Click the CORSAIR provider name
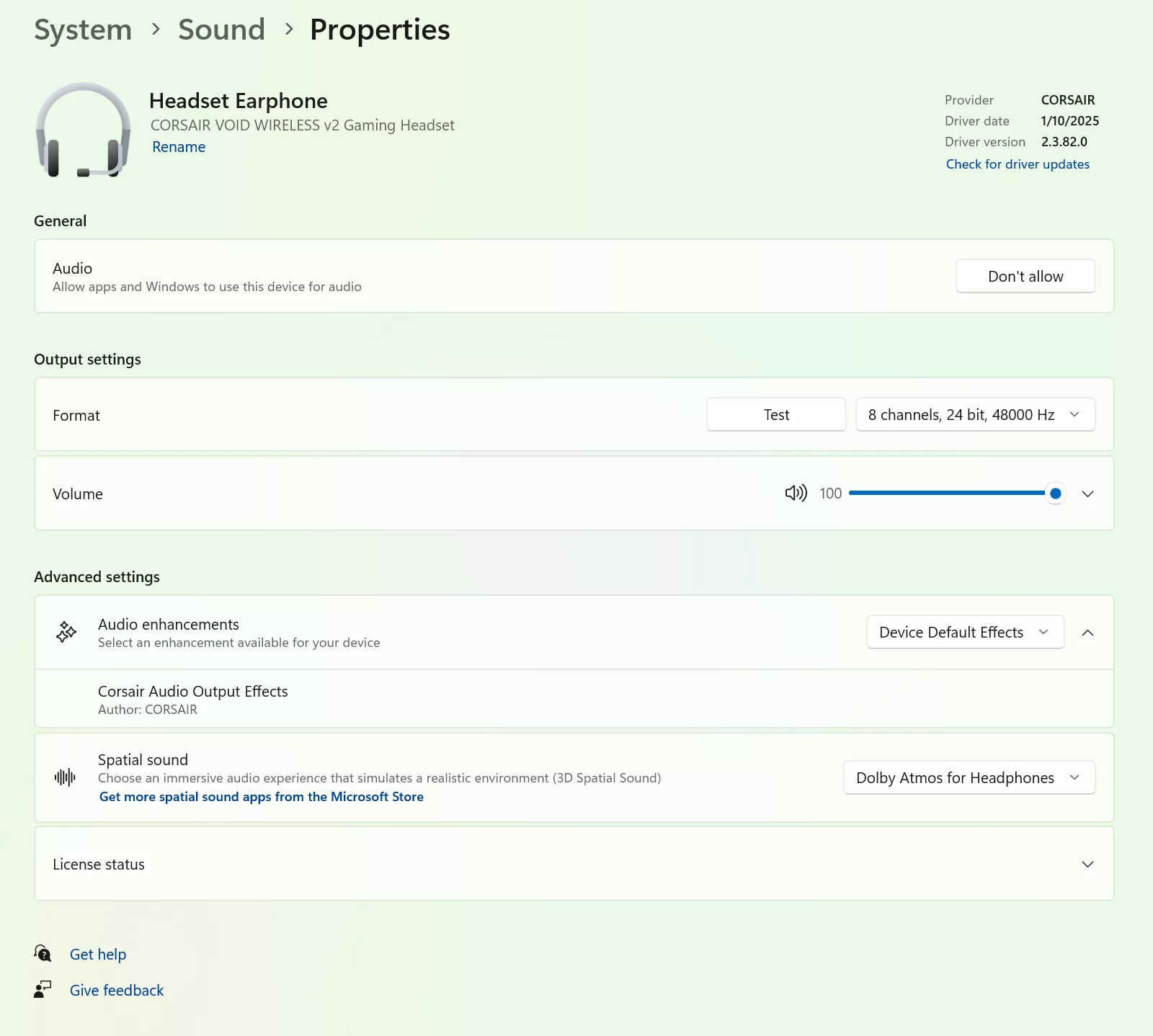Screen dimensions: 1153x1036 1068,100
